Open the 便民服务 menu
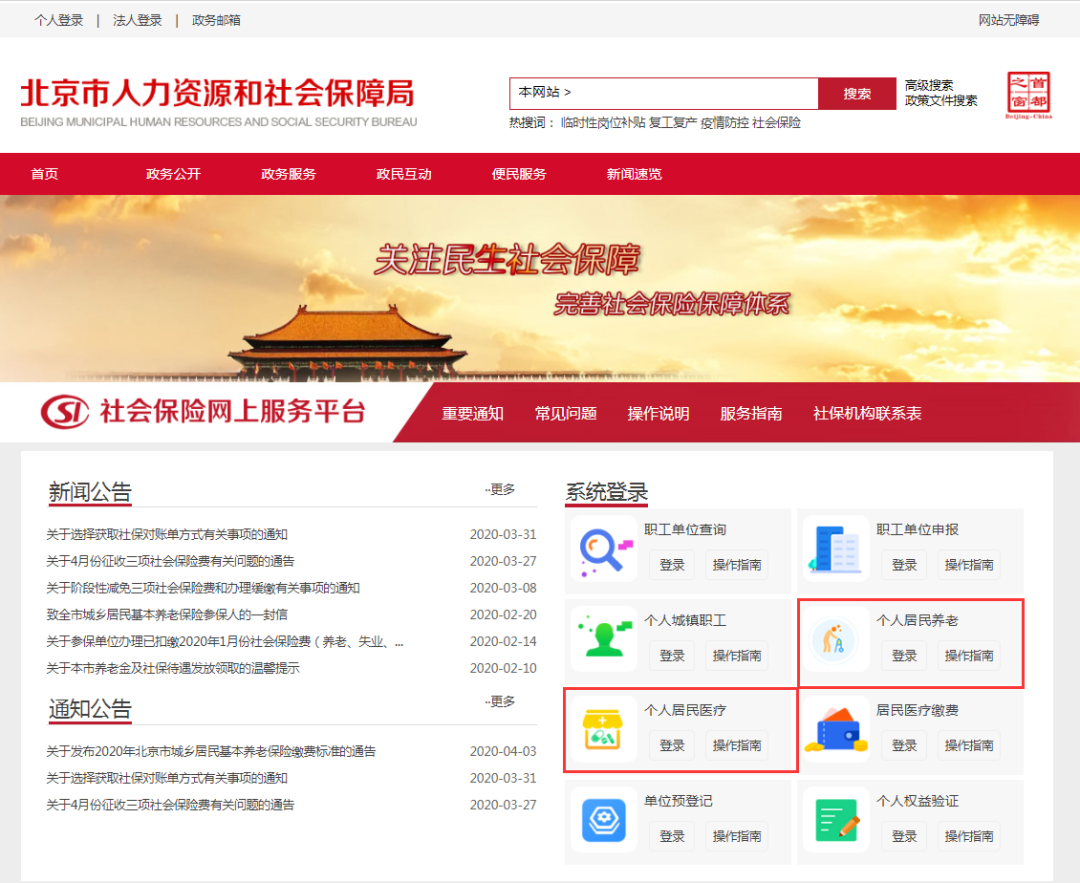The image size is (1080, 883). [x=519, y=174]
